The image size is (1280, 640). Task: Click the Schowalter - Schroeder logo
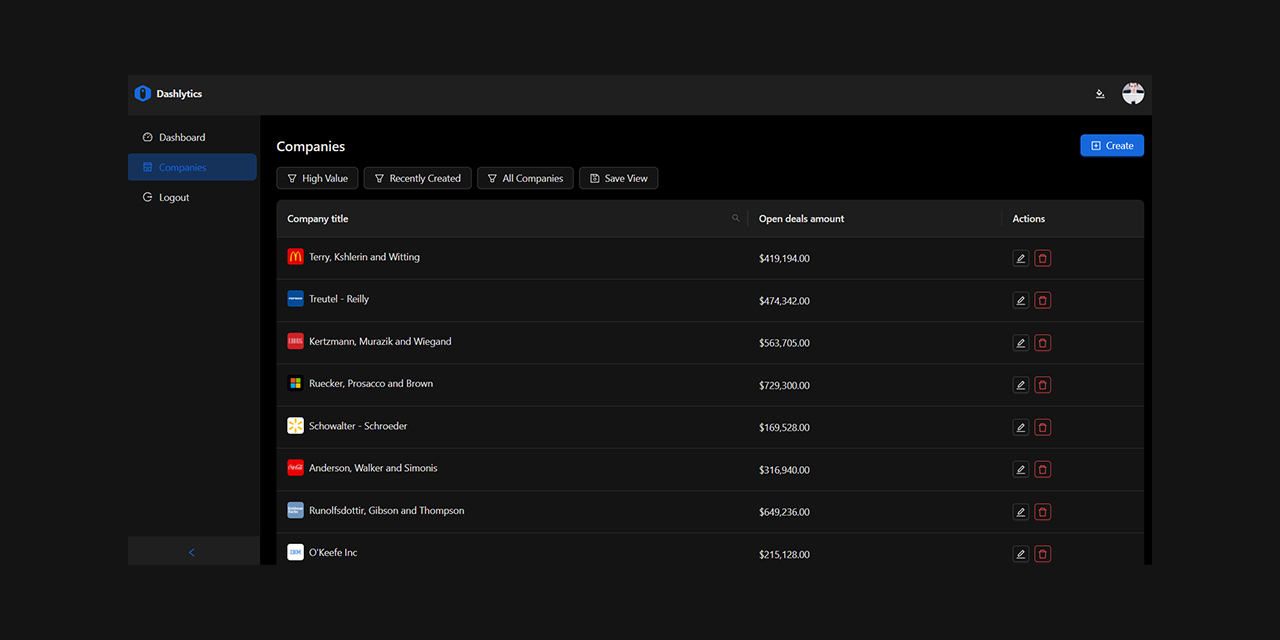295,426
